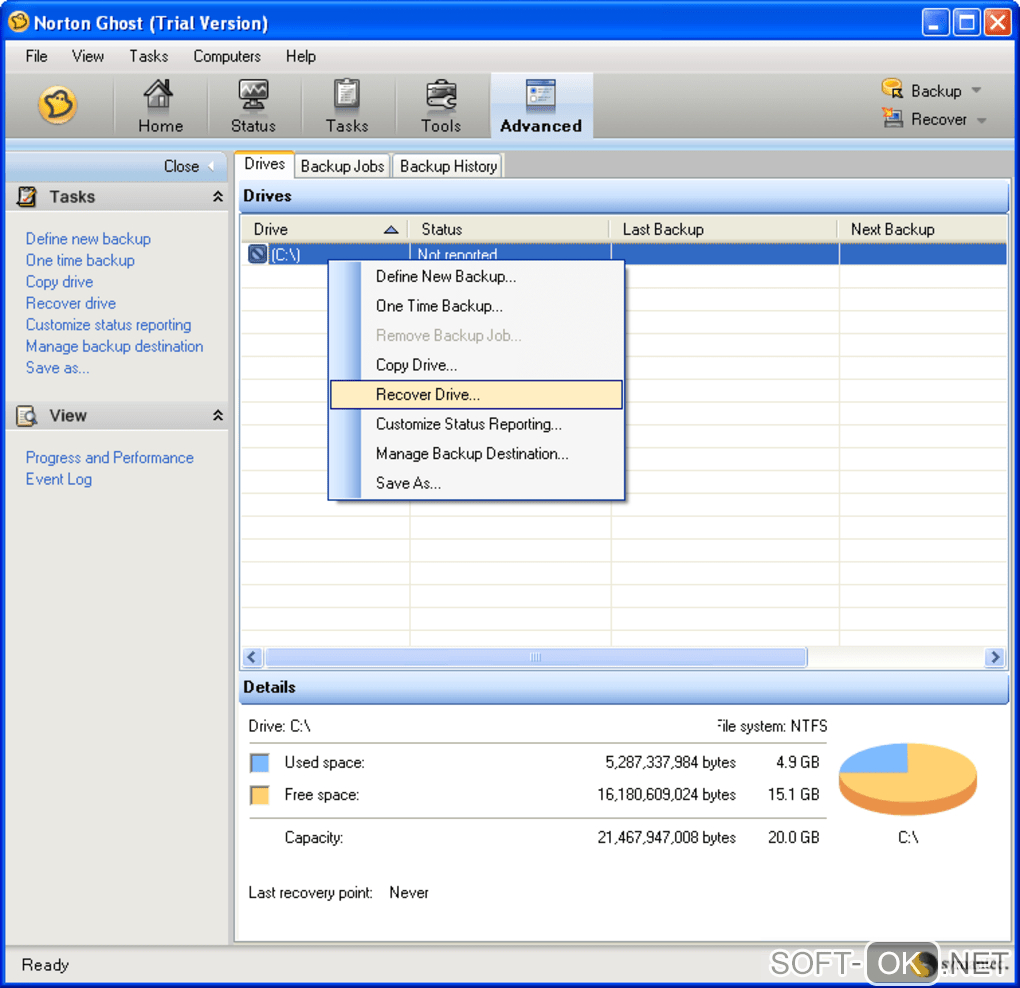
Task: Sort by the Drive column arrow
Action: tap(391, 230)
